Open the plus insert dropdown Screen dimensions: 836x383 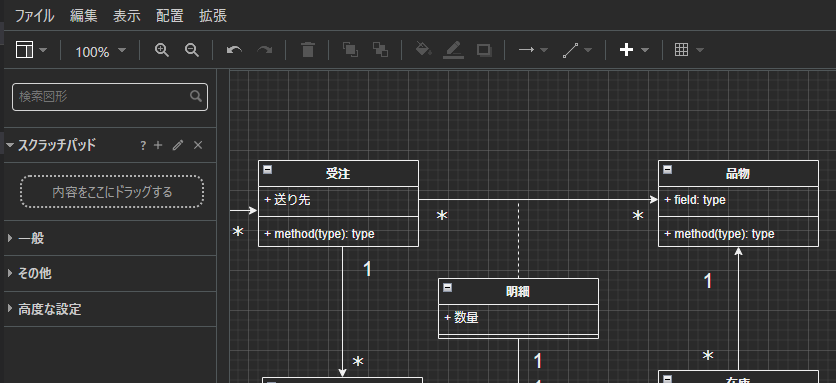pyautogui.click(x=634, y=50)
